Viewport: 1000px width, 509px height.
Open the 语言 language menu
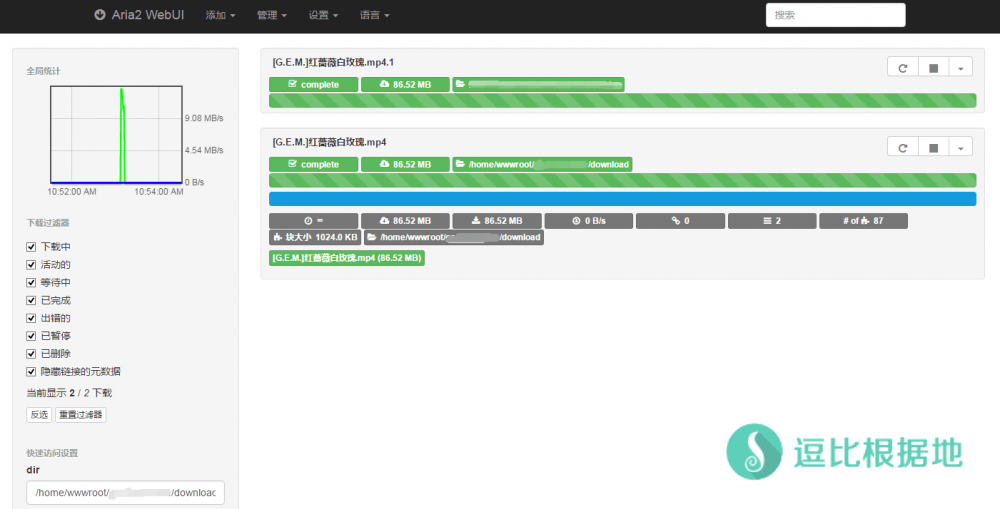point(374,16)
